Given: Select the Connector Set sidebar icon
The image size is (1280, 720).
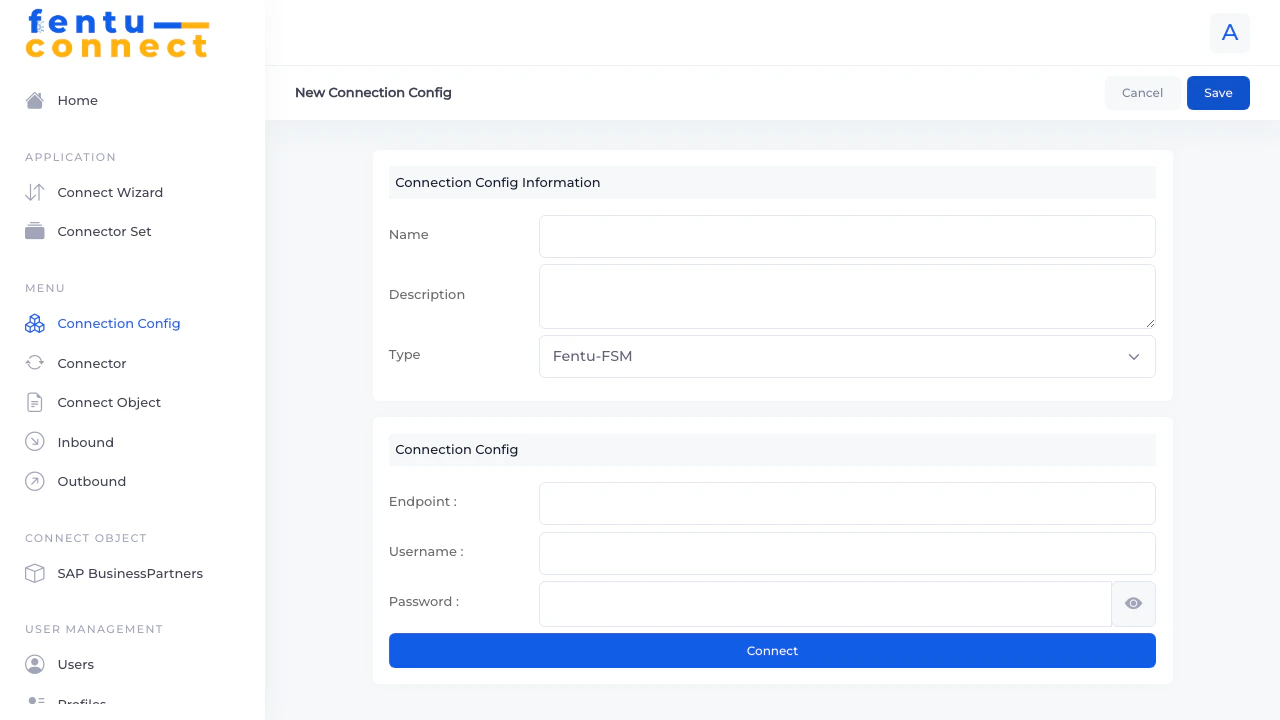Looking at the screenshot, I should coord(34,231).
